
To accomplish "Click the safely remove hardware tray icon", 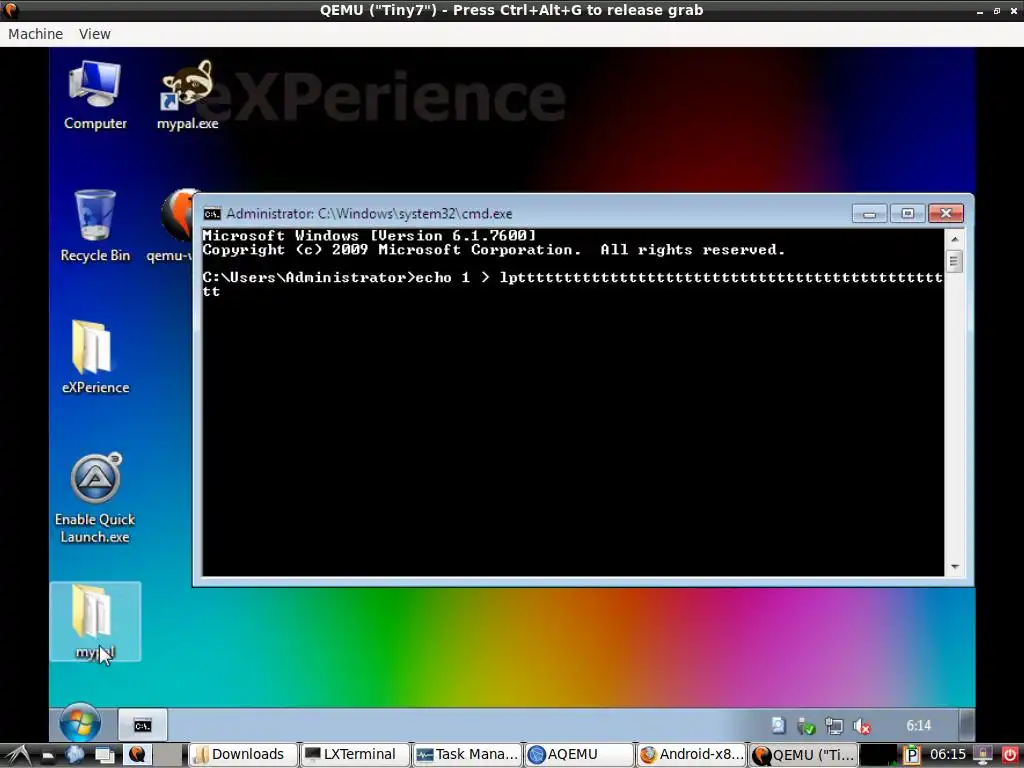I will [x=807, y=726].
